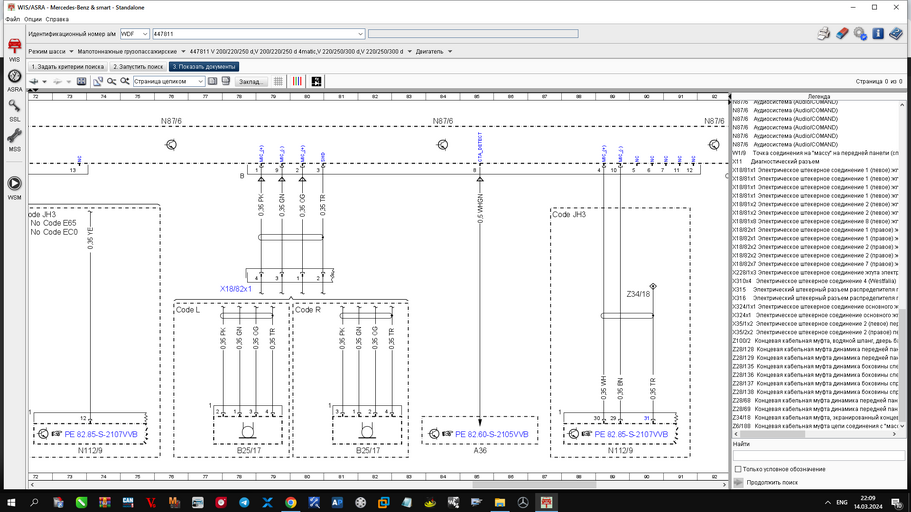Open link PE 82.60-S-2105VVB under A36

(492, 434)
